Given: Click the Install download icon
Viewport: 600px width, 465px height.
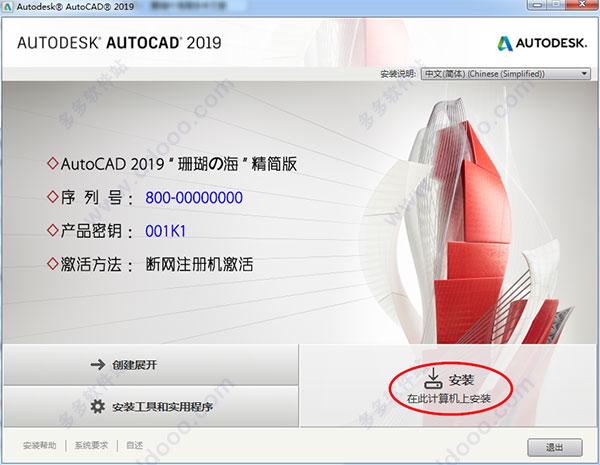Looking at the screenshot, I should [433, 378].
